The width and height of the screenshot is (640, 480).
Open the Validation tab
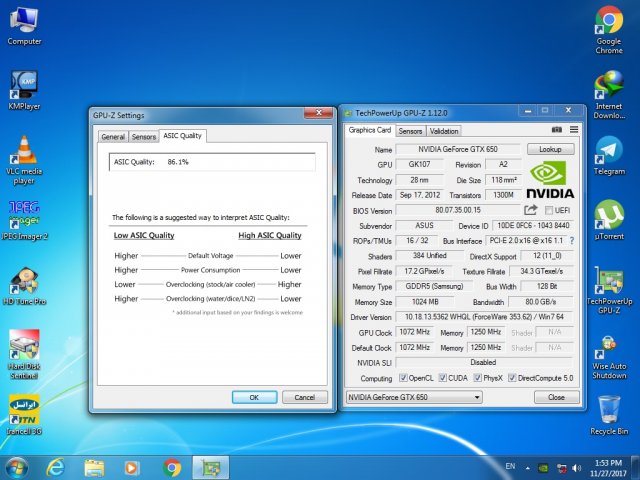[x=444, y=131]
